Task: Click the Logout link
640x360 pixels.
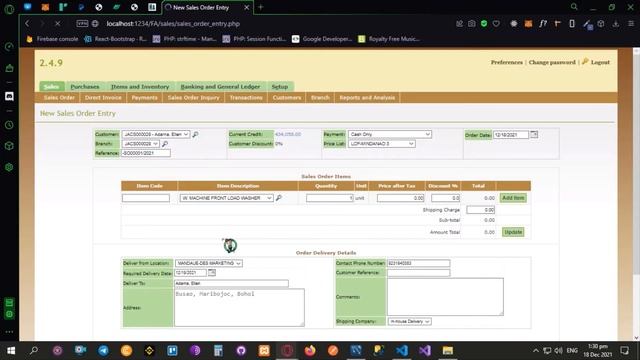Action: pyautogui.click(x=600, y=62)
